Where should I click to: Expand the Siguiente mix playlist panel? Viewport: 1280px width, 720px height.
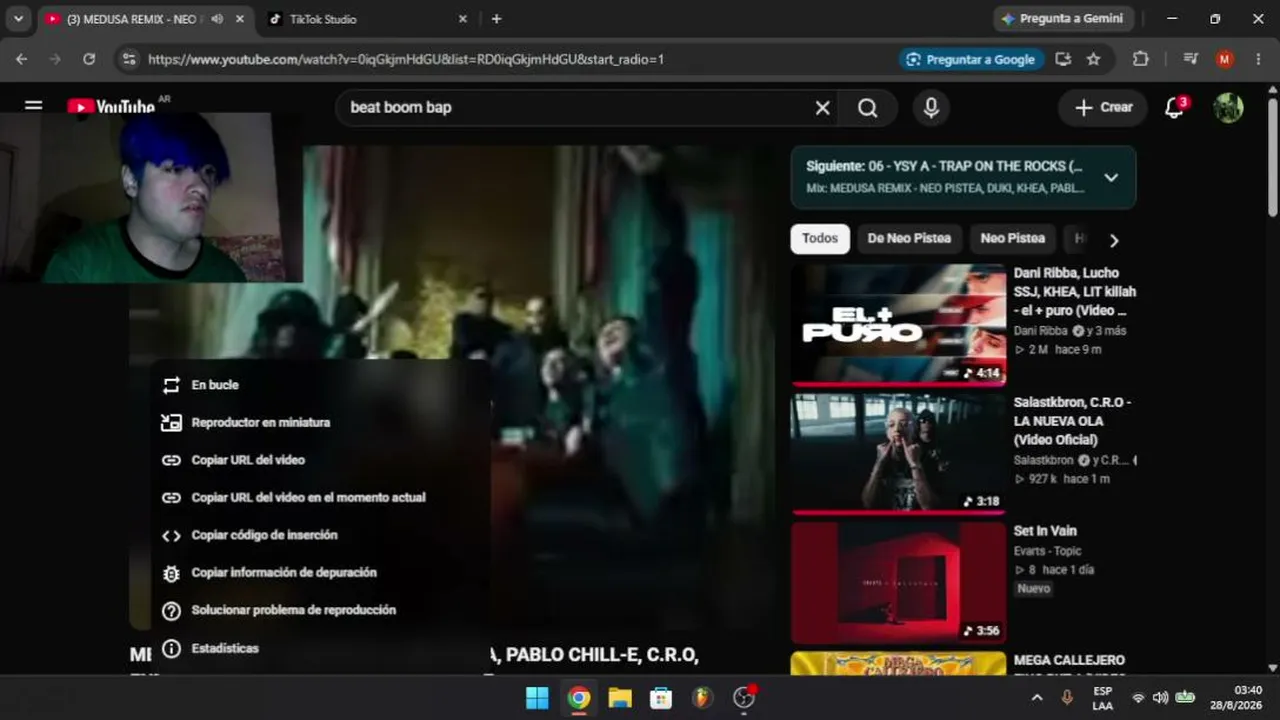(1111, 178)
